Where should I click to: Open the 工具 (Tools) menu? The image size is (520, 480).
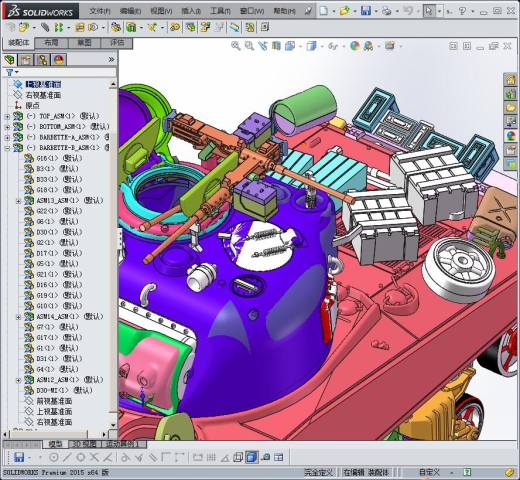pos(220,11)
